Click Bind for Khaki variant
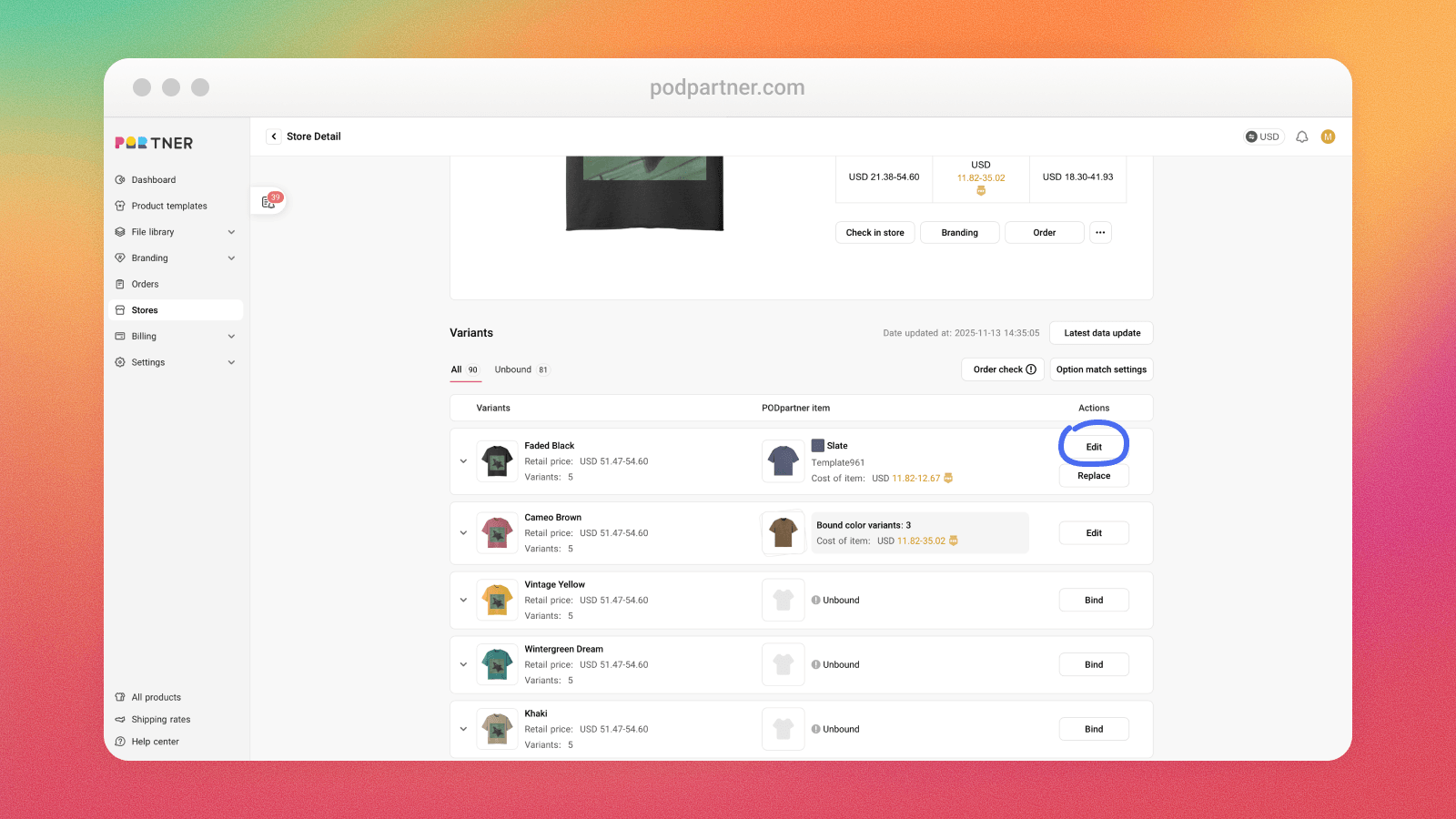Viewport: 1456px width, 819px height. (1094, 729)
